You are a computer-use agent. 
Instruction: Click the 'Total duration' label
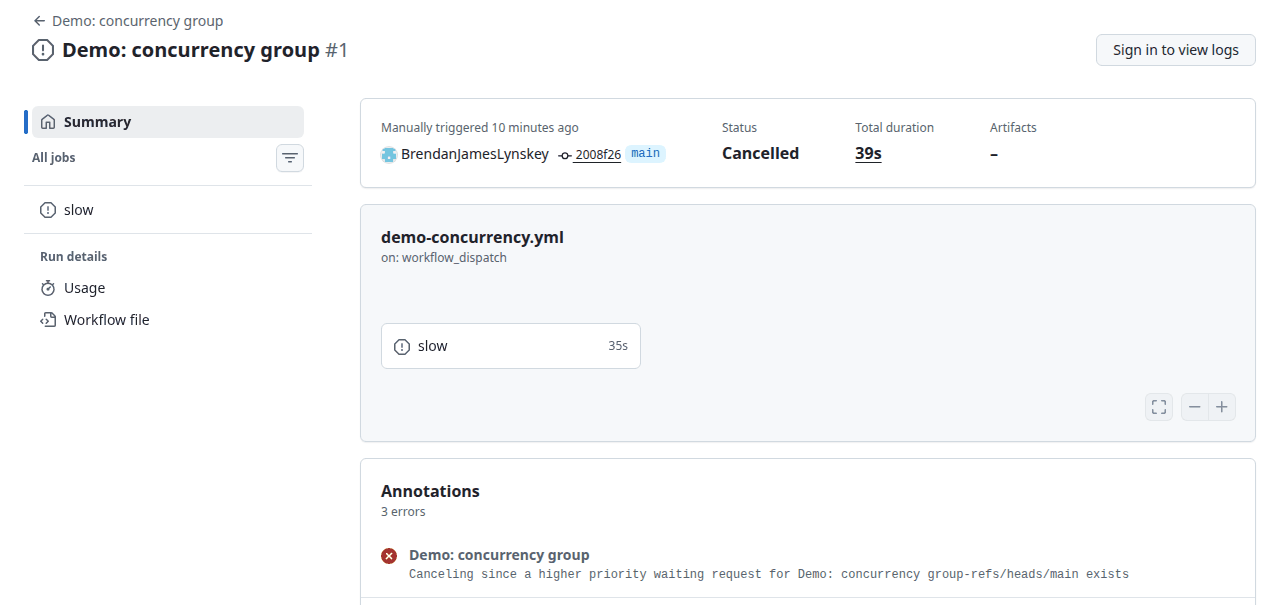[x=894, y=128]
